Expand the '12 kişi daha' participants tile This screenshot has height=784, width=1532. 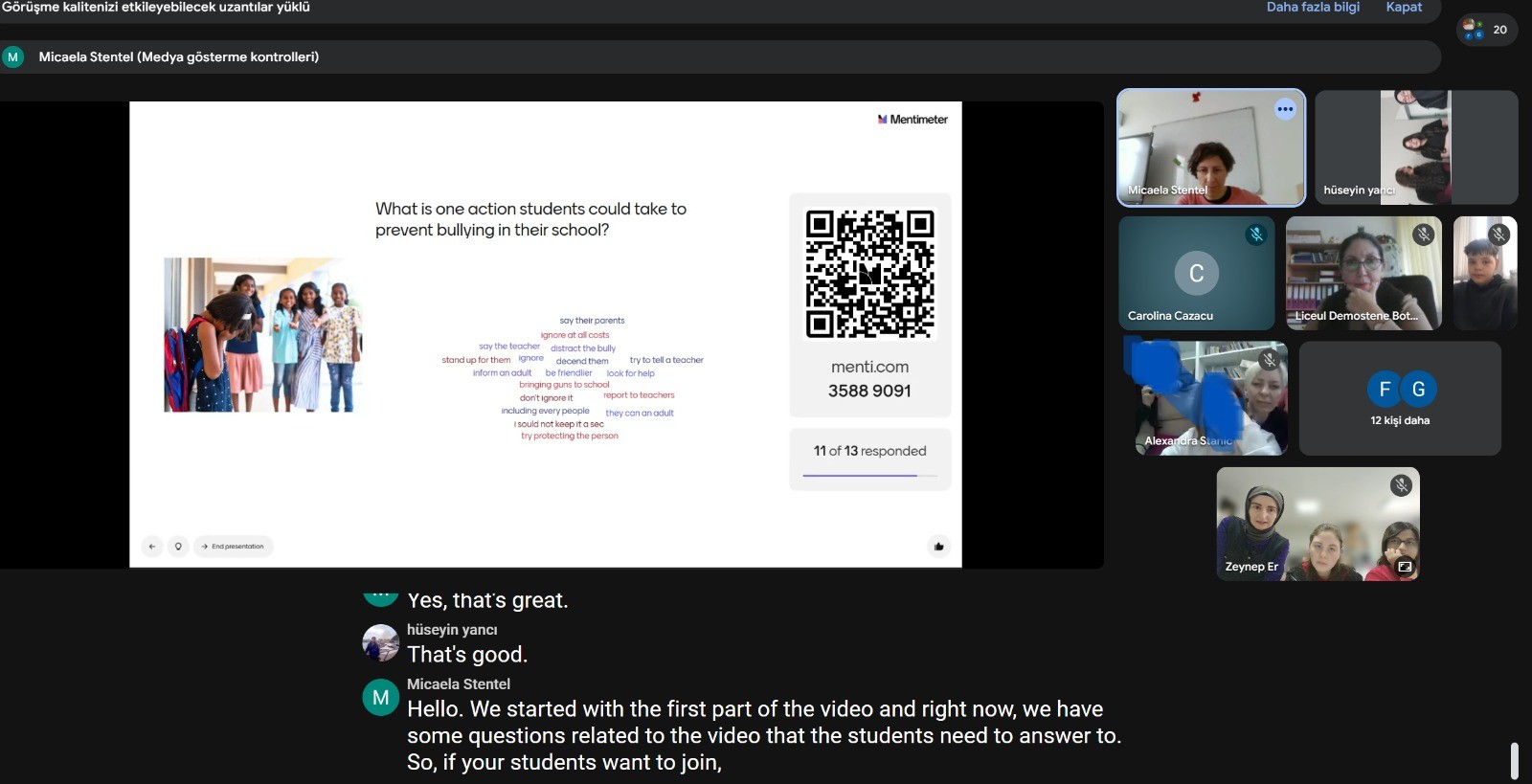pyautogui.click(x=1399, y=399)
